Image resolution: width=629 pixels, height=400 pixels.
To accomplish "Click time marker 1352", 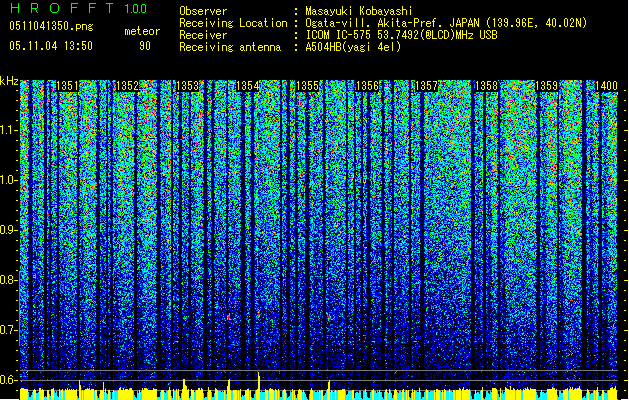I will (x=127, y=86).
